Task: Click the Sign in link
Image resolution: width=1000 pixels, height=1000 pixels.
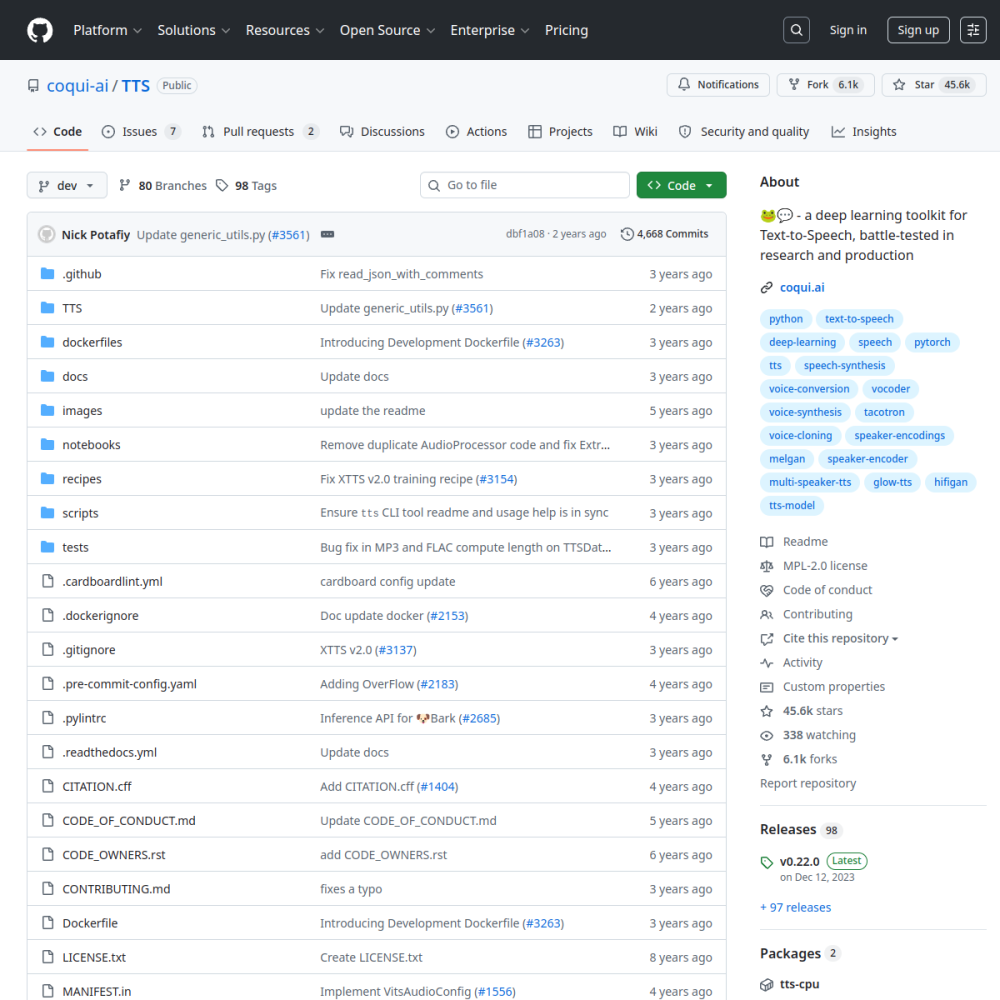Action: click(848, 30)
